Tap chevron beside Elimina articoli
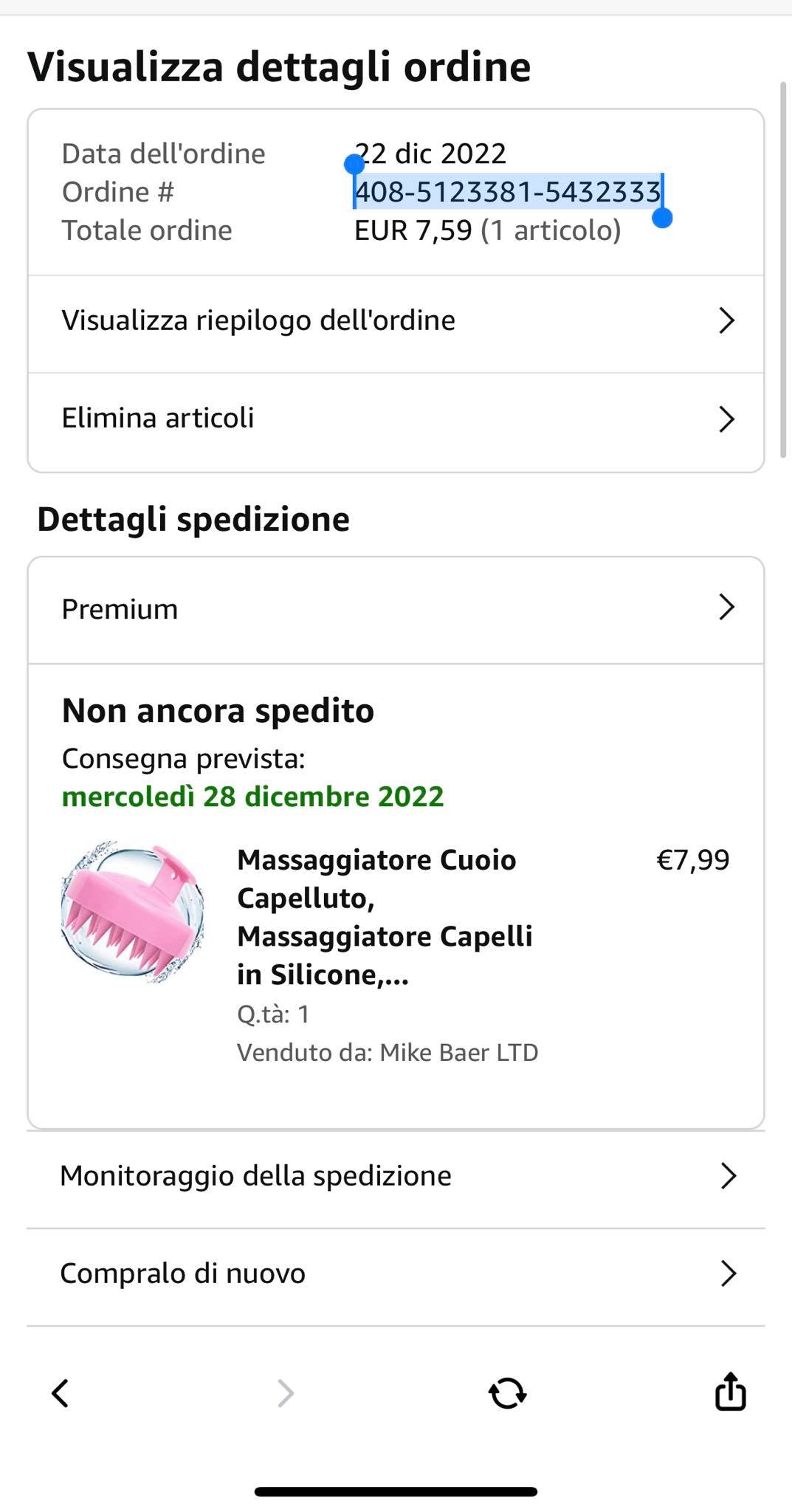The width and height of the screenshot is (792, 1512). pos(727,419)
